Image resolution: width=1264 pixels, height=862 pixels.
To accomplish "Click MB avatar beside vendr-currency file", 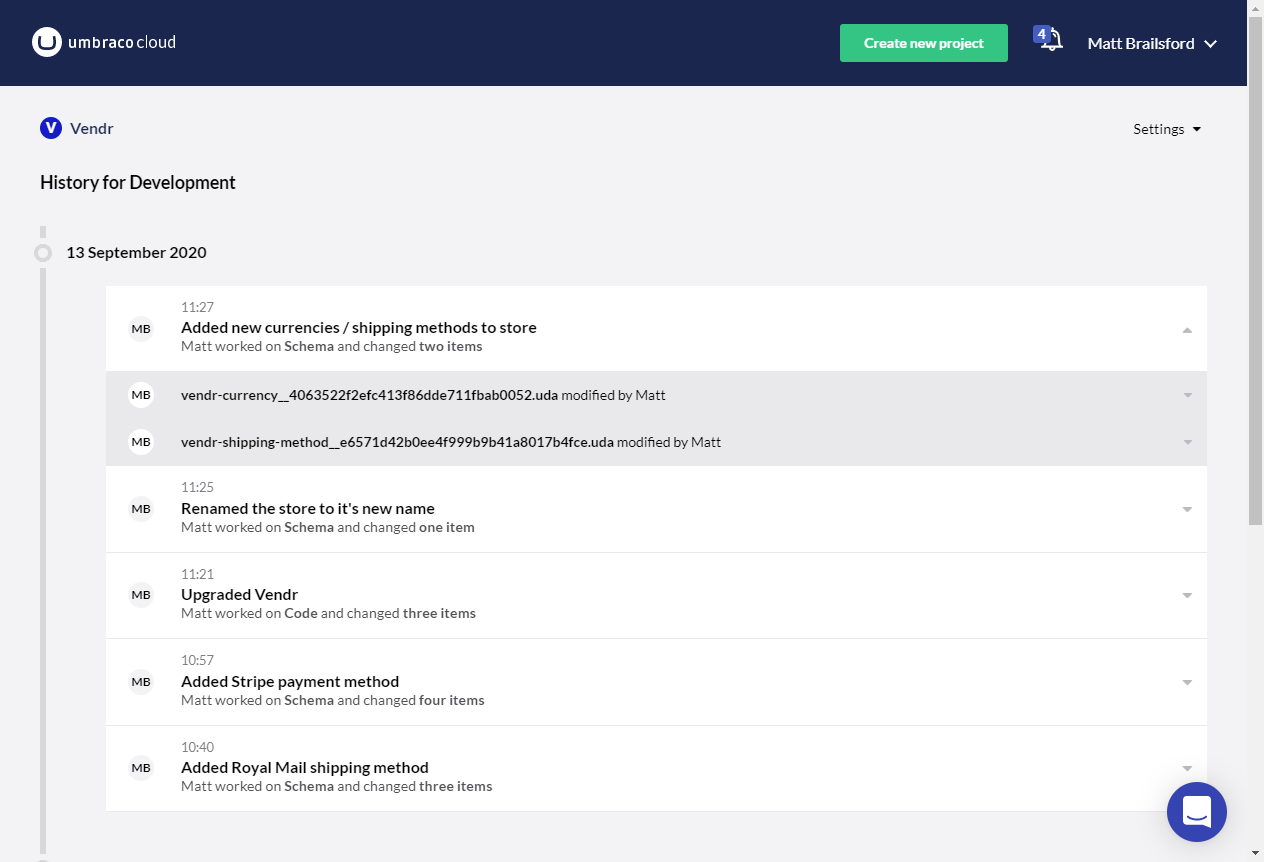I will click(x=141, y=395).
